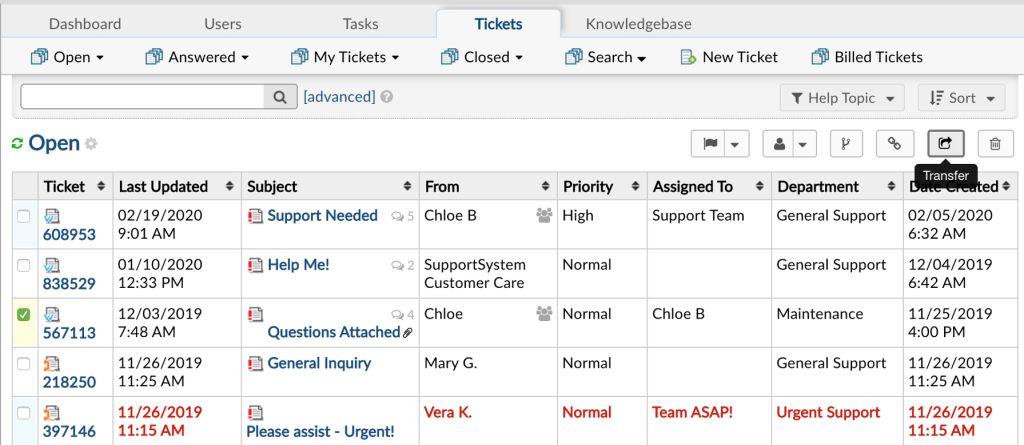
Task: Expand the Sort dropdown
Action: (x=961, y=98)
